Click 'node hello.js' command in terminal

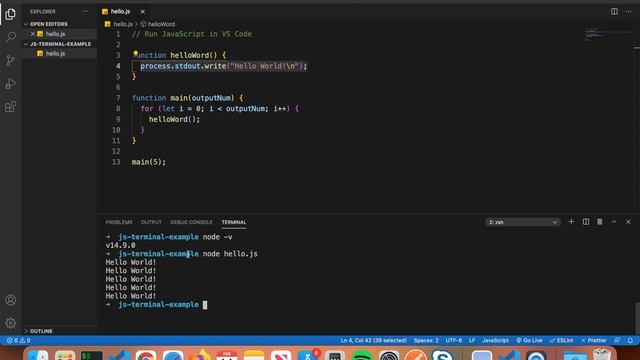click(230, 254)
